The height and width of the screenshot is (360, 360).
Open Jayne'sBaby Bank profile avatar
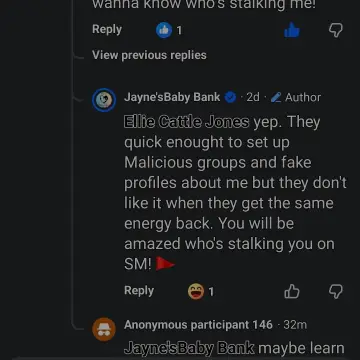[104, 100]
